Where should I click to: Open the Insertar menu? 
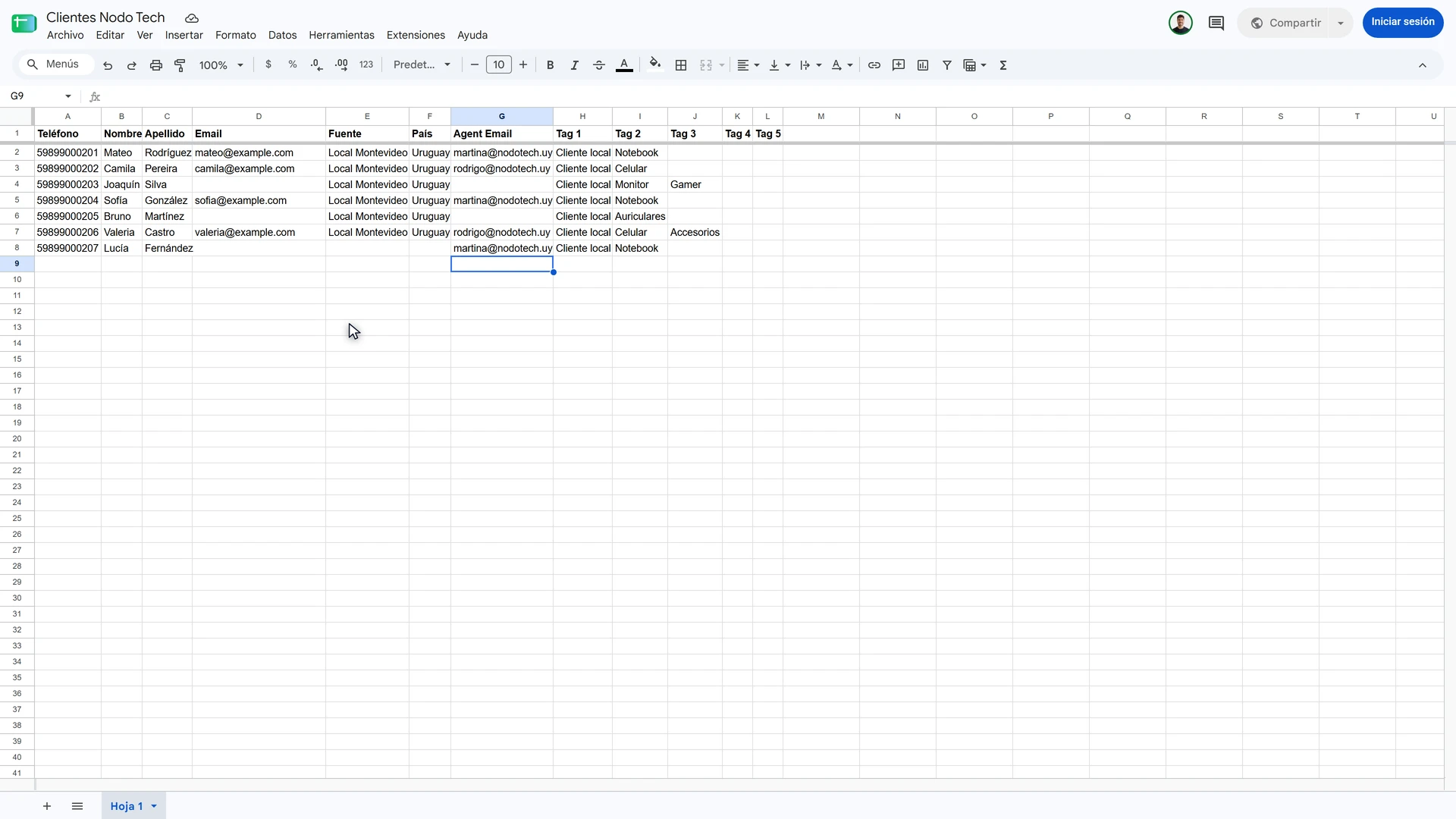coord(184,35)
